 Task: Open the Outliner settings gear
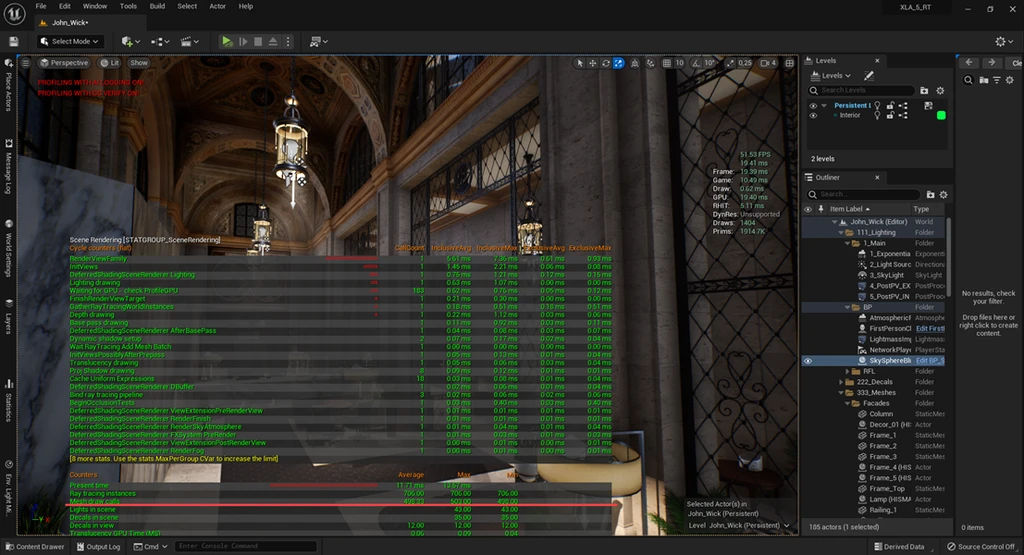[x=943, y=194]
